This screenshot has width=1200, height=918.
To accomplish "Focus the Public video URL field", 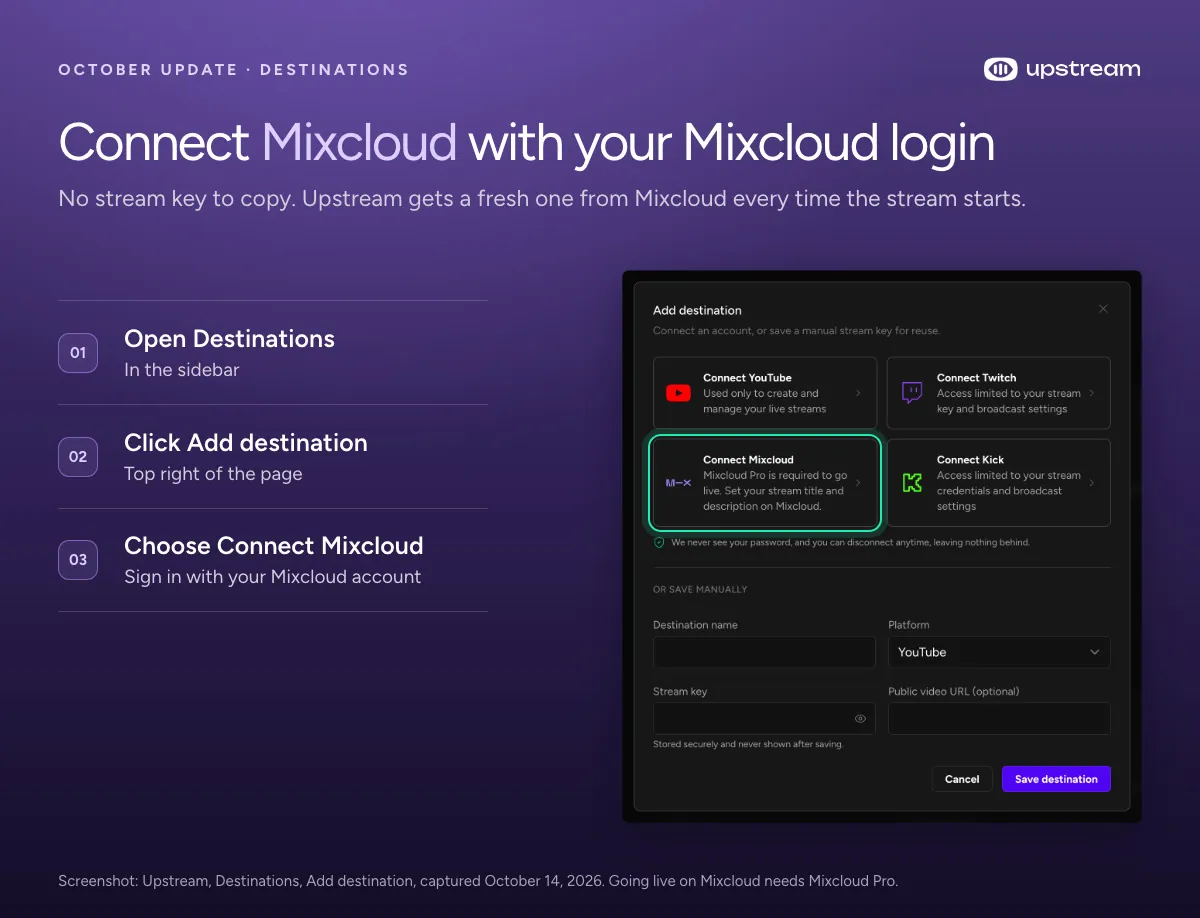I will [999, 718].
